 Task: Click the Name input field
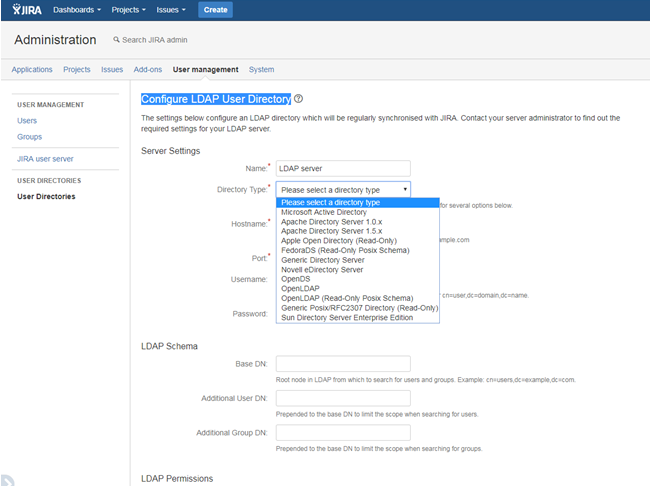[x=343, y=168]
